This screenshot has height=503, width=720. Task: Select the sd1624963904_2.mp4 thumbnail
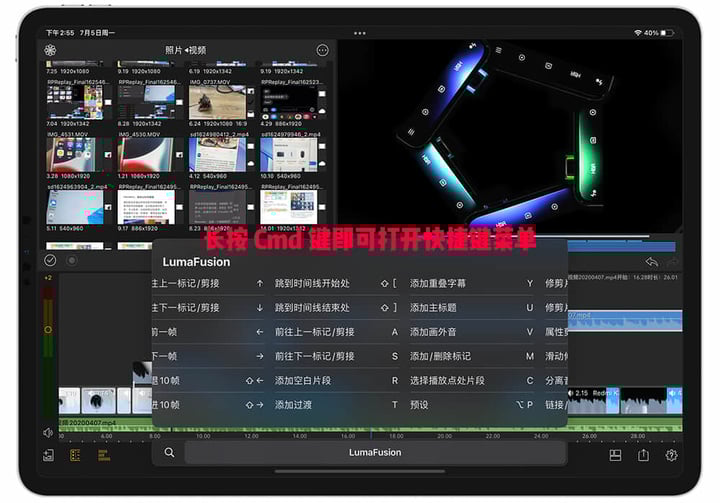tap(75, 207)
